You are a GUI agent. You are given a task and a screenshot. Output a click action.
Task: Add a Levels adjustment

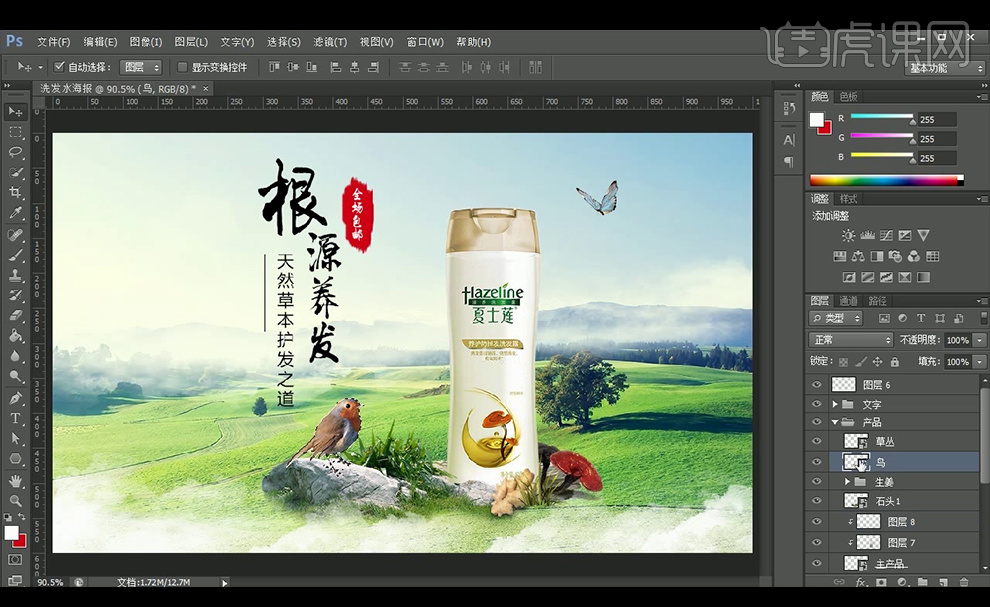pos(867,236)
